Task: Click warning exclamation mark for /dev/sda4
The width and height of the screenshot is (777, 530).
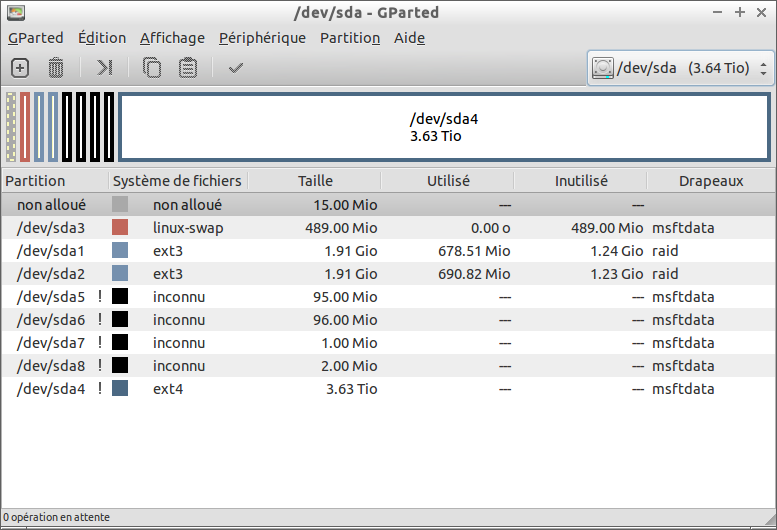Action: coord(100,388)
